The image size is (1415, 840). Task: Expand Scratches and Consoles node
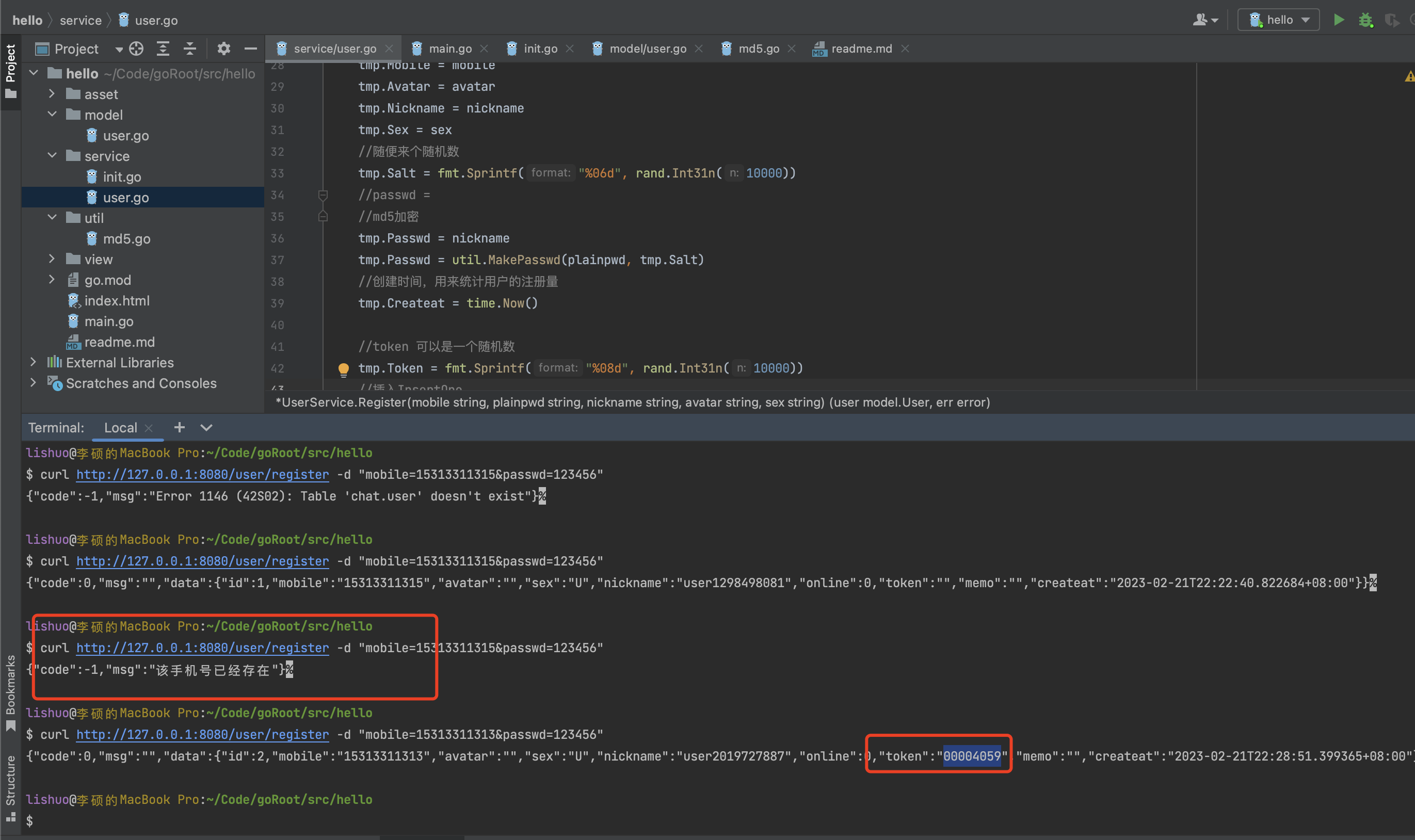click(x=34, y=383)
